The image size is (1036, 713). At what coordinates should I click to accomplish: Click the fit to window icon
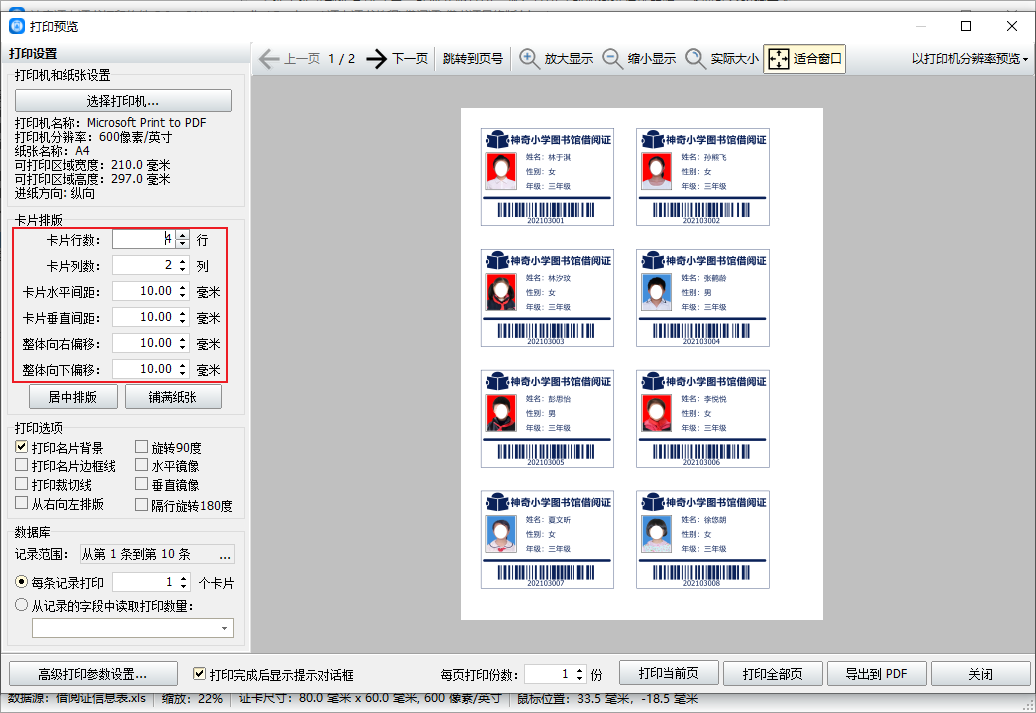click(778, 59)
